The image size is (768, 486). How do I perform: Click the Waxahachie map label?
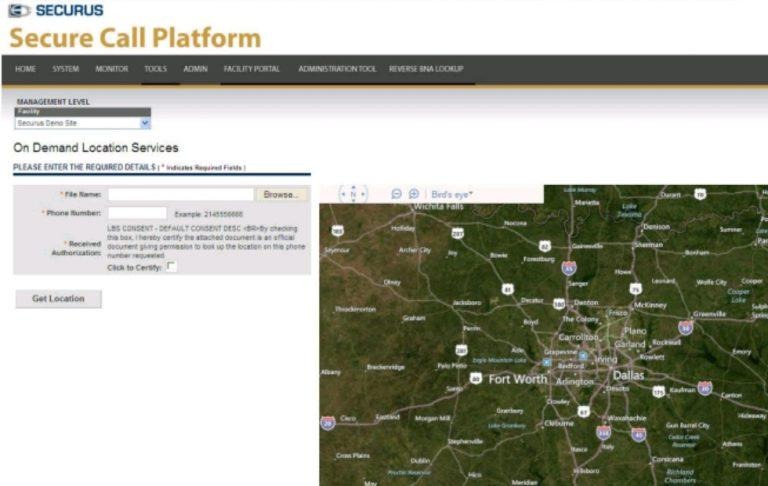pos(627,418)
